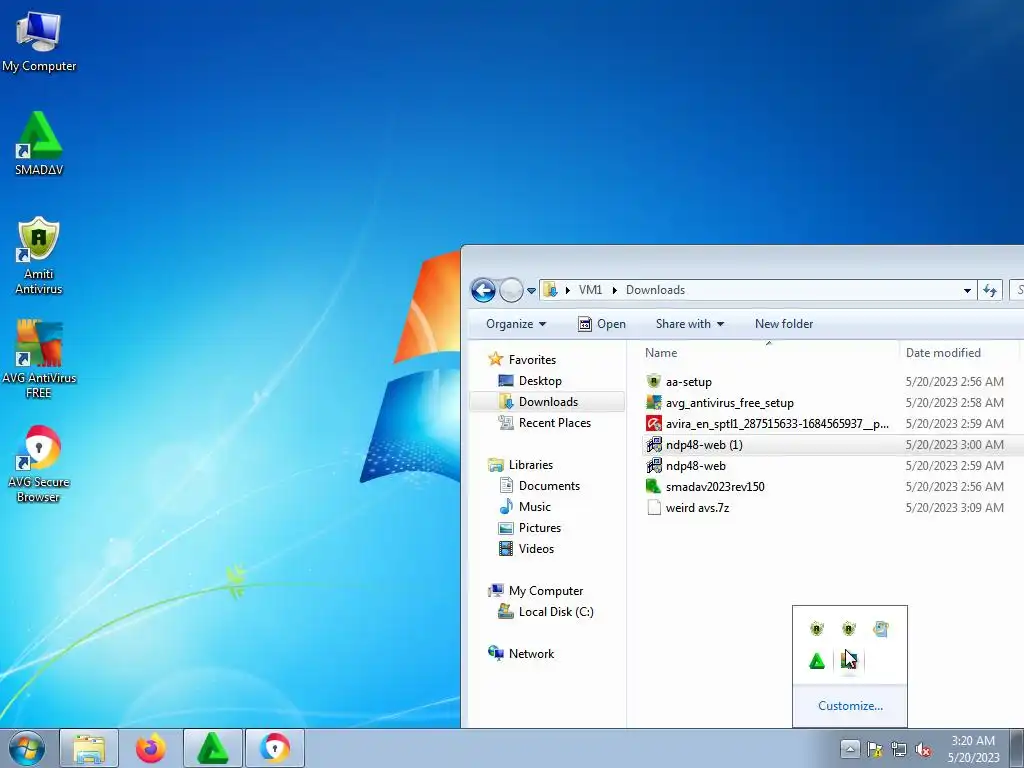The height and width of the screenshot is (768, 1024).
Task: Click the Customize... link in tray popup
Action: point(850,706)
